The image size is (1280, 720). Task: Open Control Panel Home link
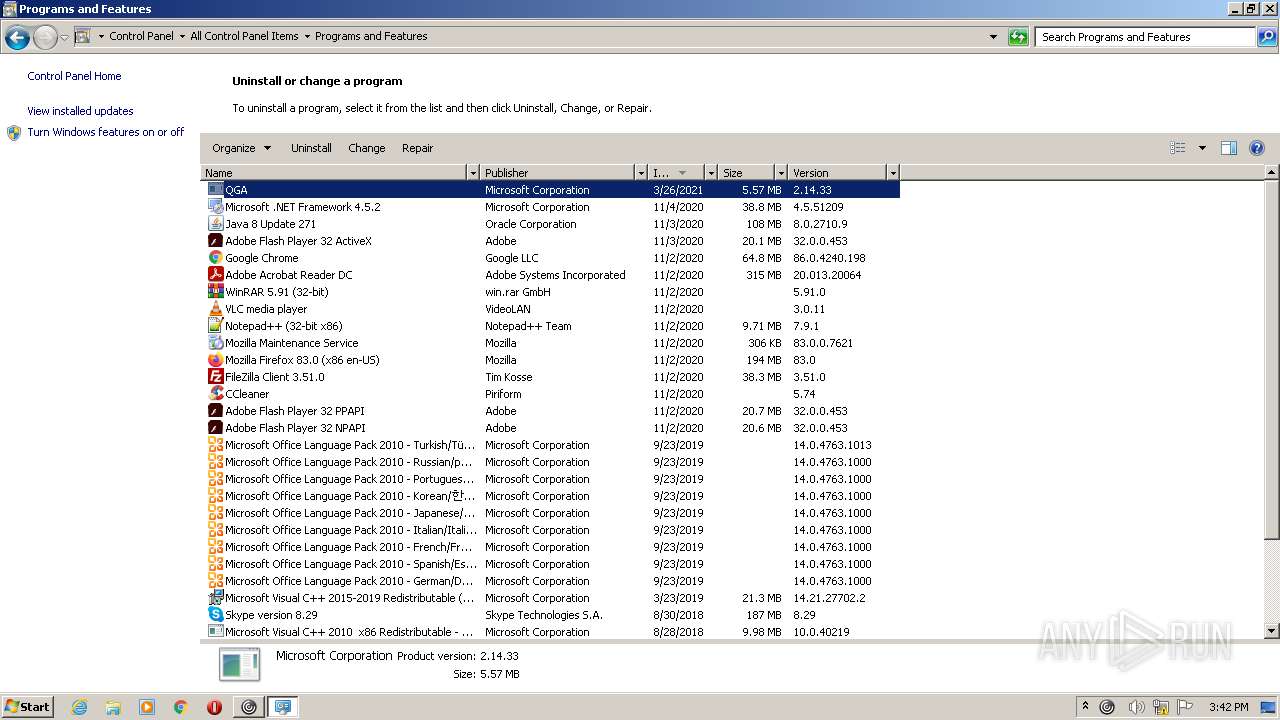[x=74, y=76]
